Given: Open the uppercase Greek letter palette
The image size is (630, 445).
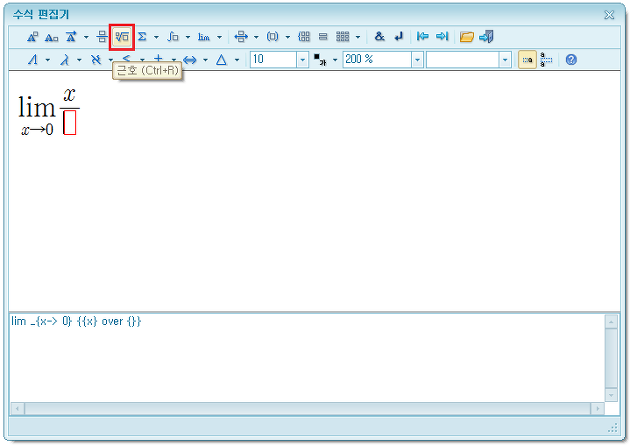Looking at the screenshot, I should point(33,60).
